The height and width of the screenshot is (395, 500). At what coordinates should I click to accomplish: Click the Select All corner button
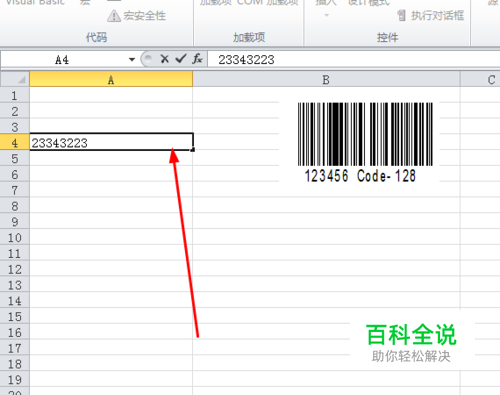click(15, 80)
